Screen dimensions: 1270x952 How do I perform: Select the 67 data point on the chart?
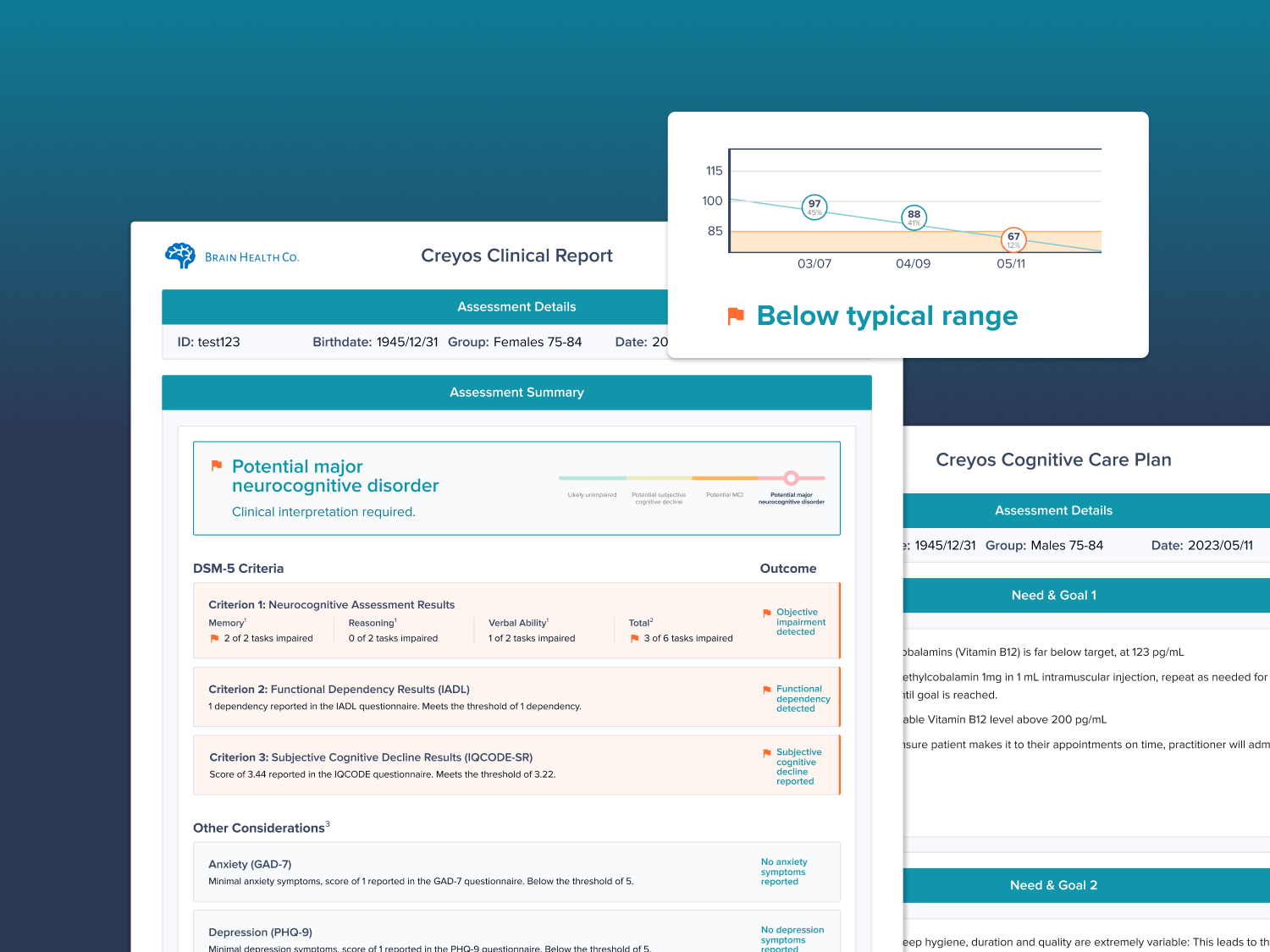coord(1013,238)
